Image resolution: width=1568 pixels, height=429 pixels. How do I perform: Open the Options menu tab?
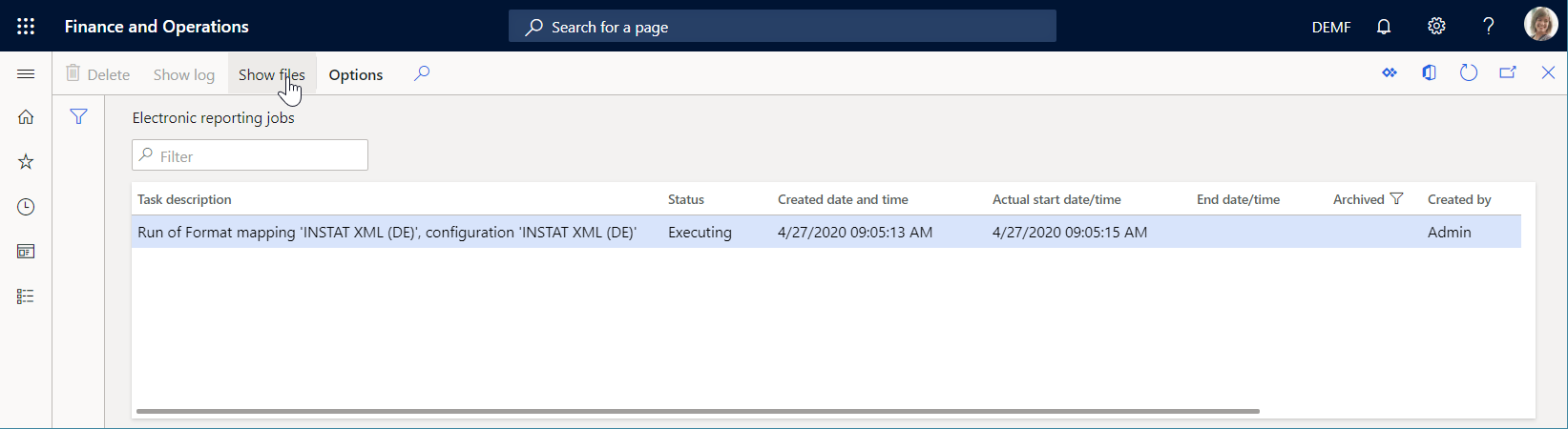(x=356, y=74)
